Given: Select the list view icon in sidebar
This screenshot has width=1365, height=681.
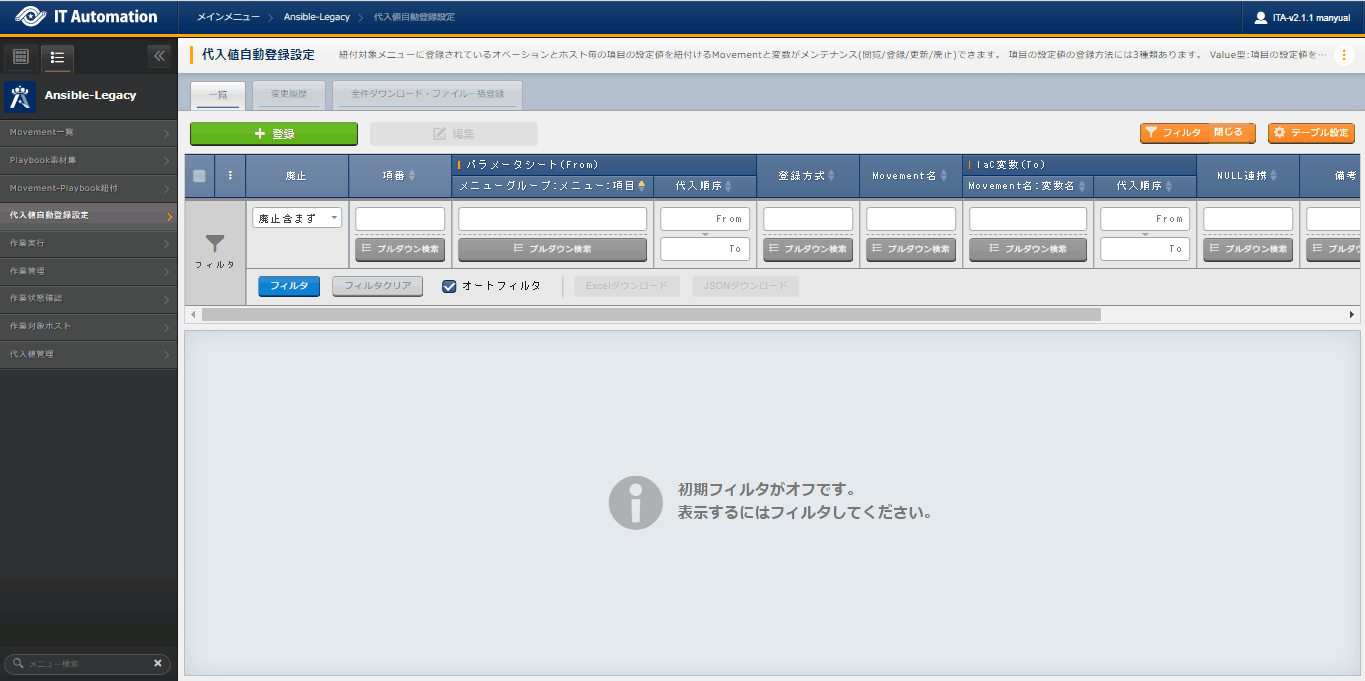Looking at the screenshot, I should (57, 57).
